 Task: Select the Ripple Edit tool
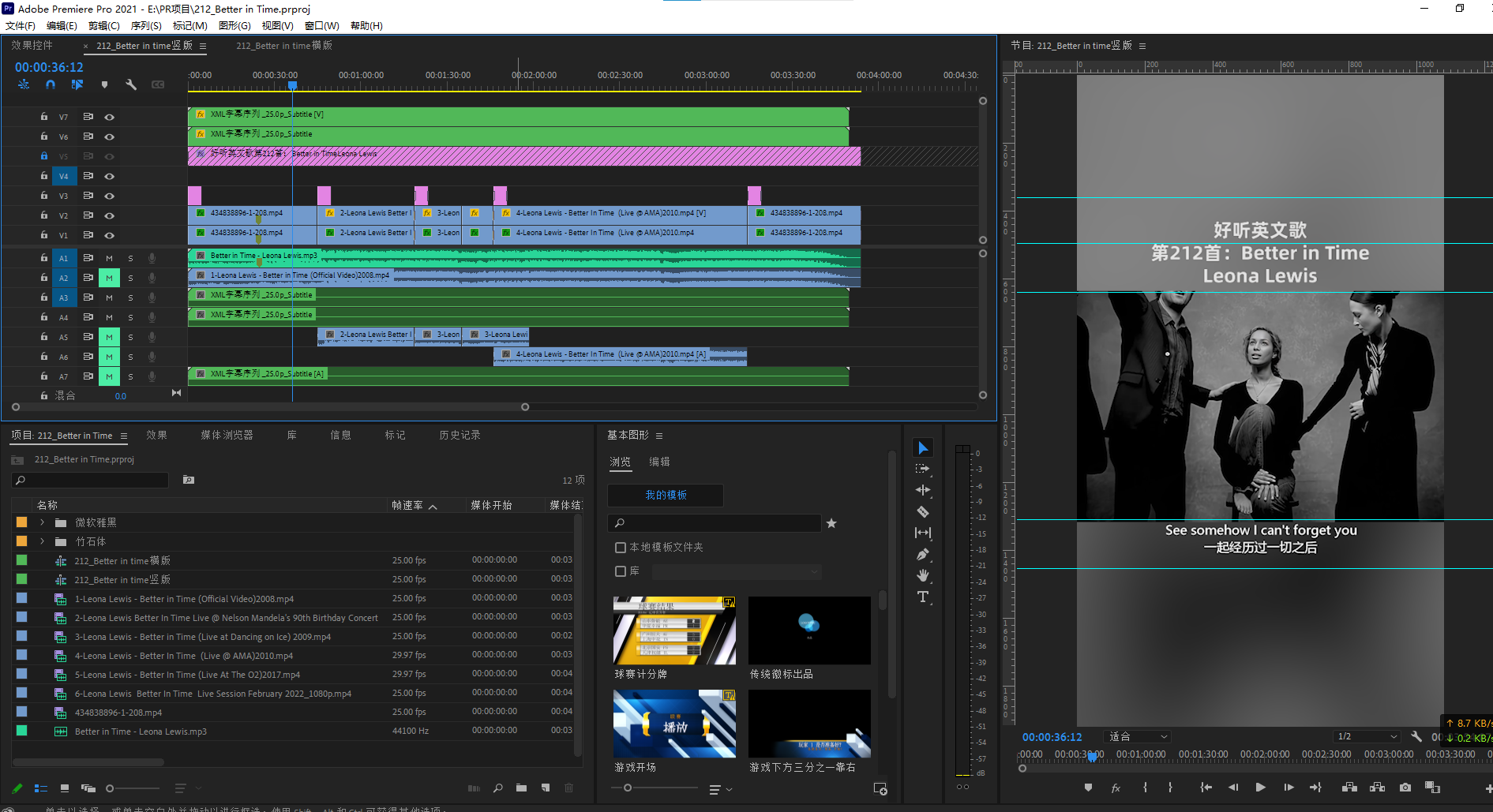click(x=923, y=490)
